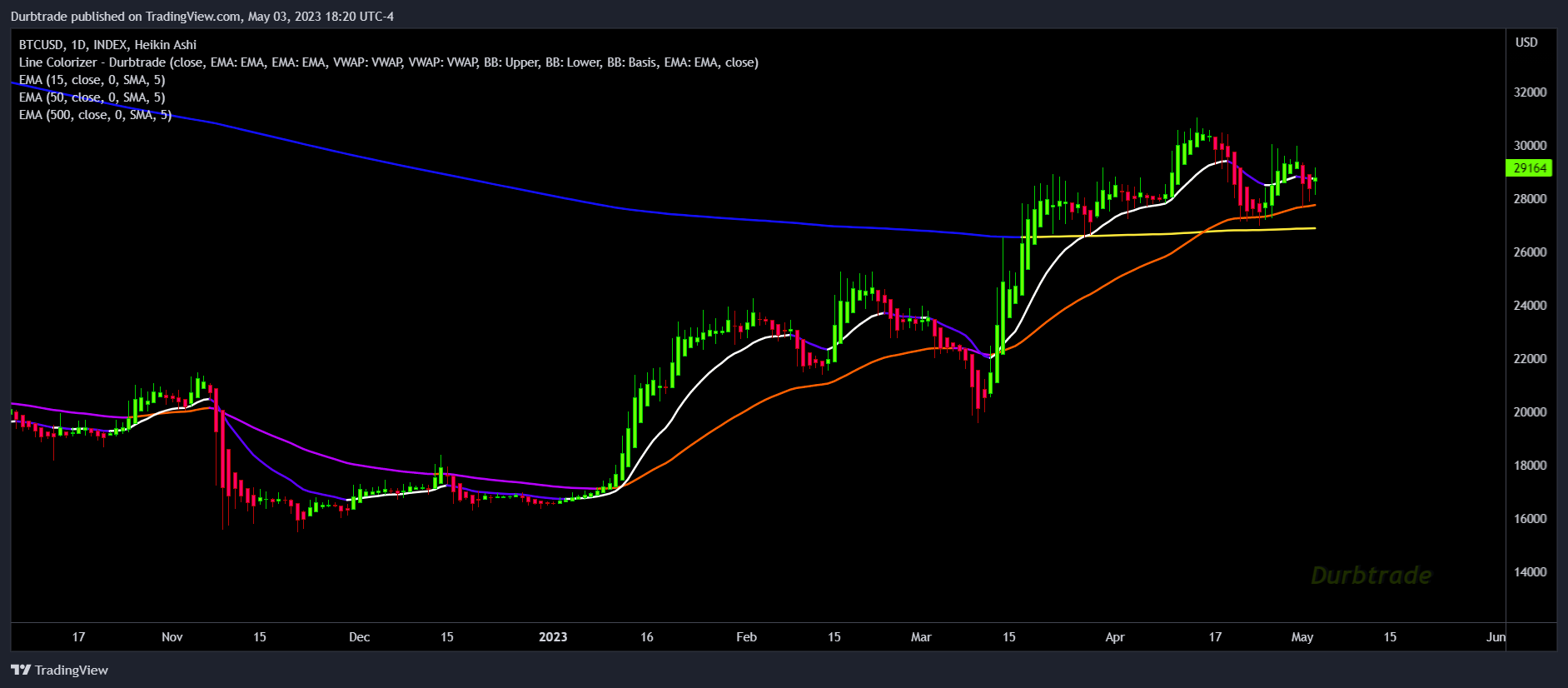
Task: Click the 32000 price axis label
Action: 1530,92
